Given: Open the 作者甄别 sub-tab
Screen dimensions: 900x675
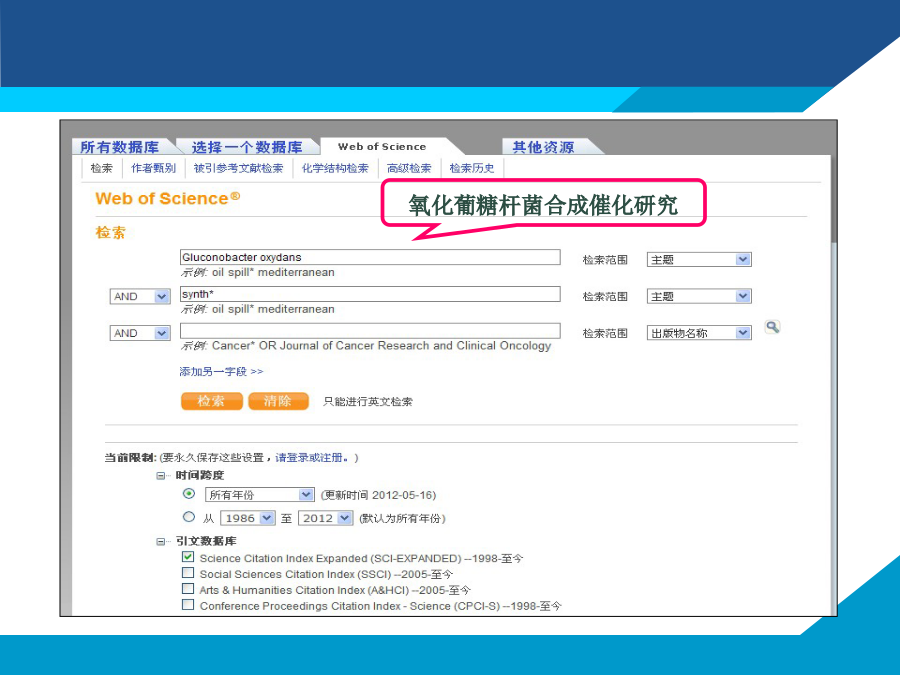Looking at the screenshot, I should point(153,168).
